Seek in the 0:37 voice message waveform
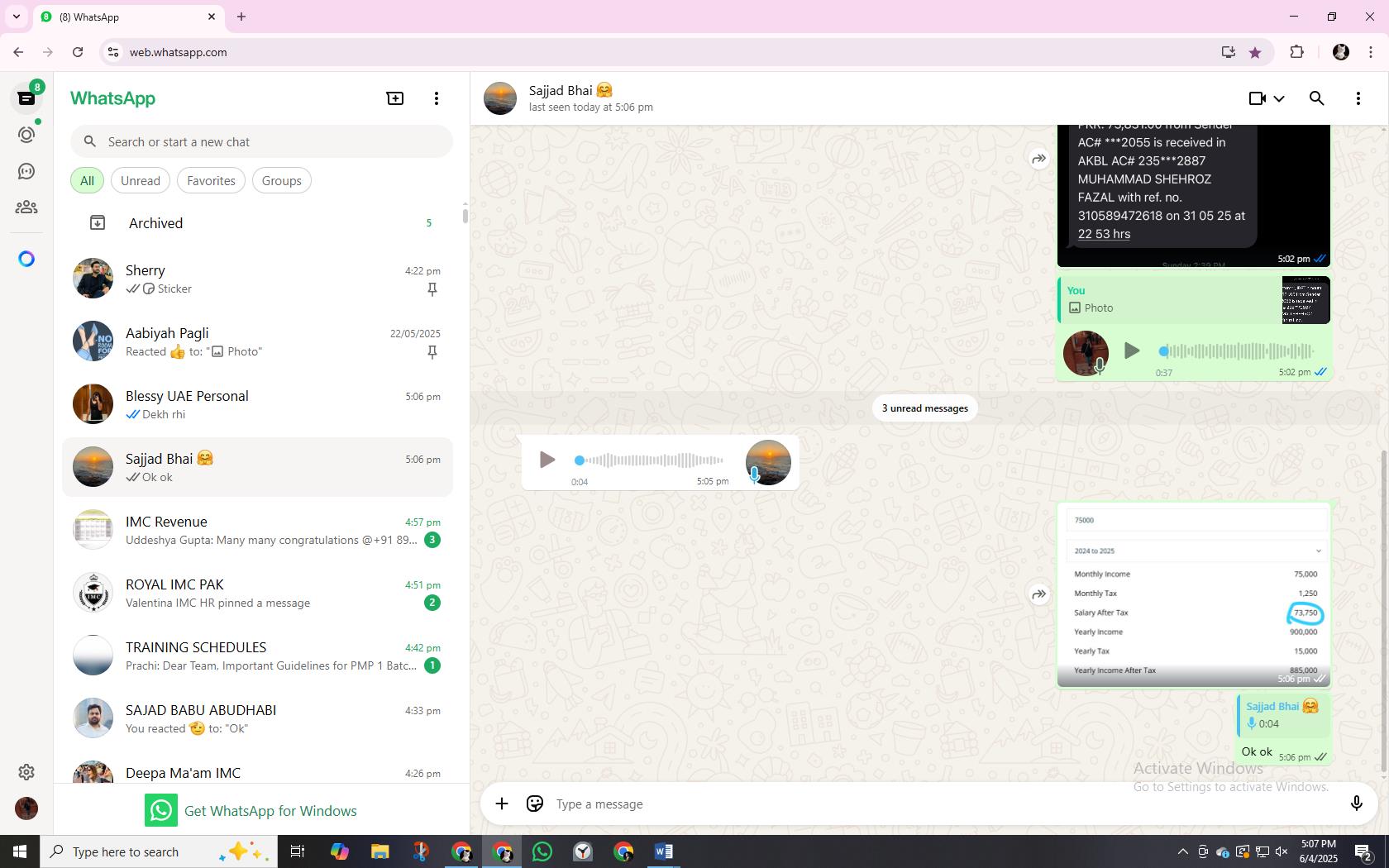The height and width of the screenshot is (868, 1389). click(1237, 351)
